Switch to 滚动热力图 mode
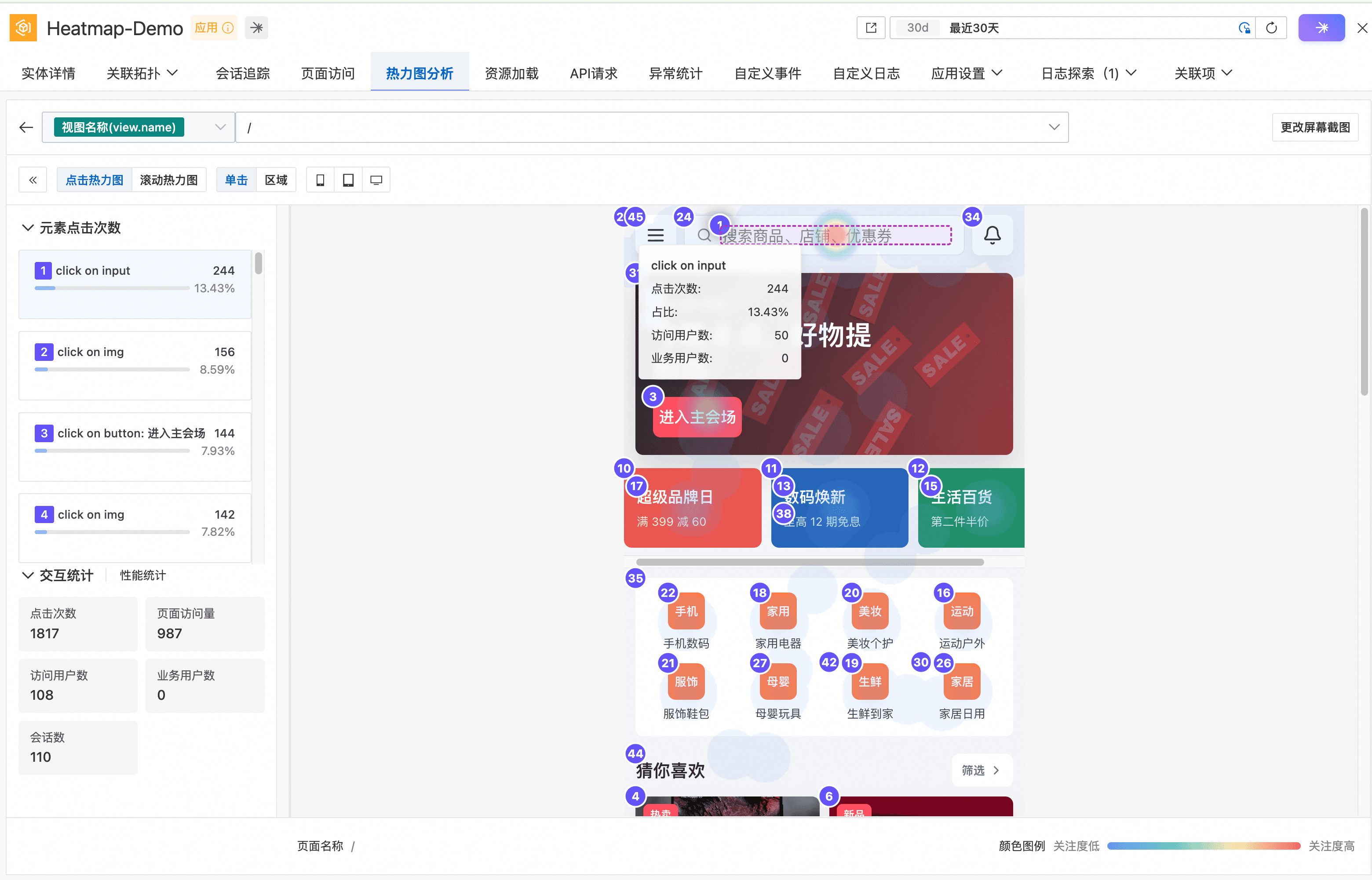 [x=169, y=180]
